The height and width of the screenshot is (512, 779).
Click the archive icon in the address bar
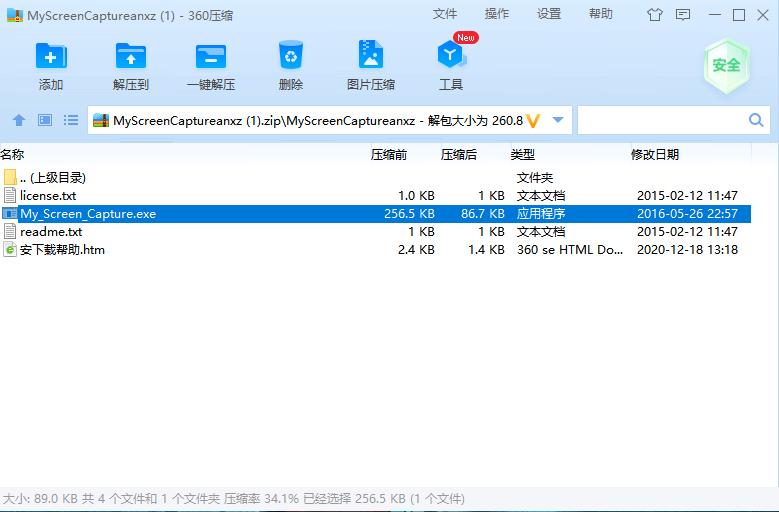[101, 120]
